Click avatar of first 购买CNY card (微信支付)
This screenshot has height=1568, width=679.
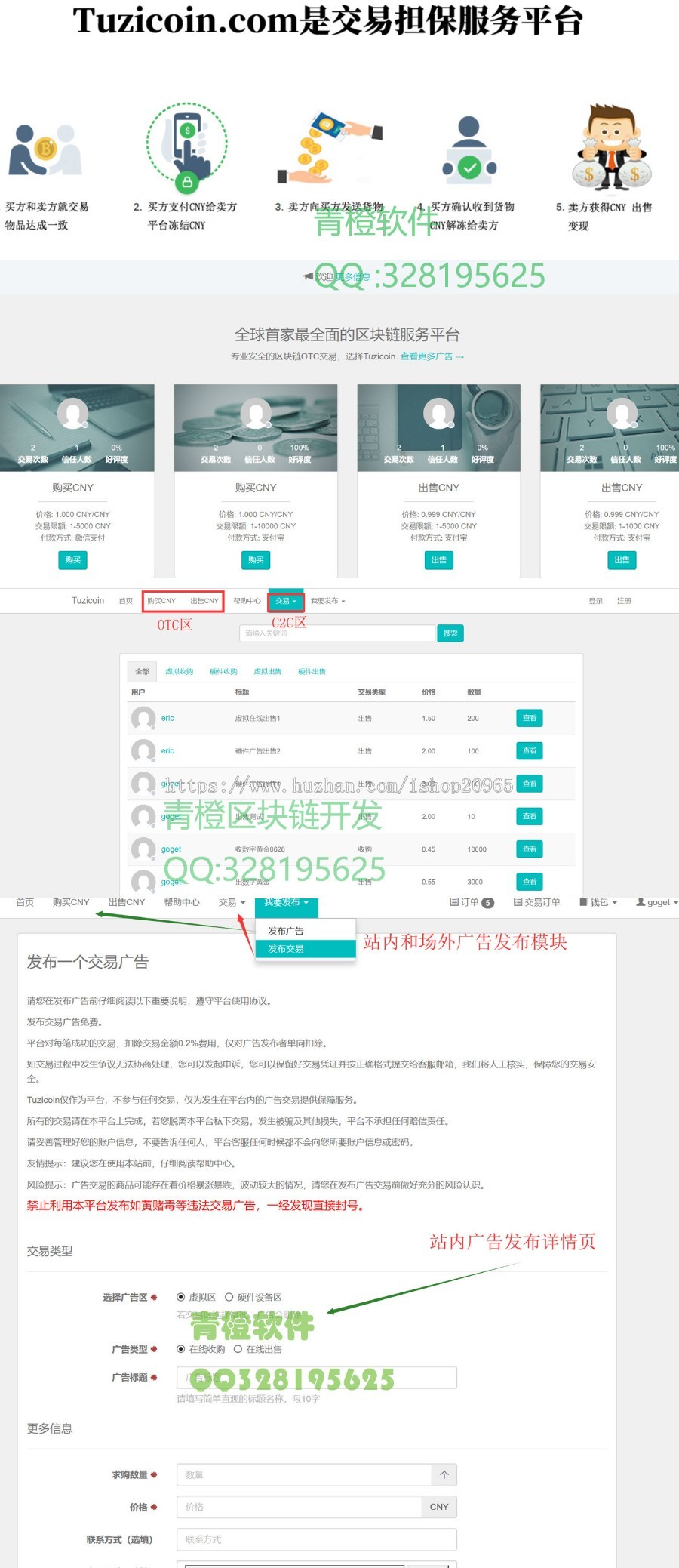(73, 414)
